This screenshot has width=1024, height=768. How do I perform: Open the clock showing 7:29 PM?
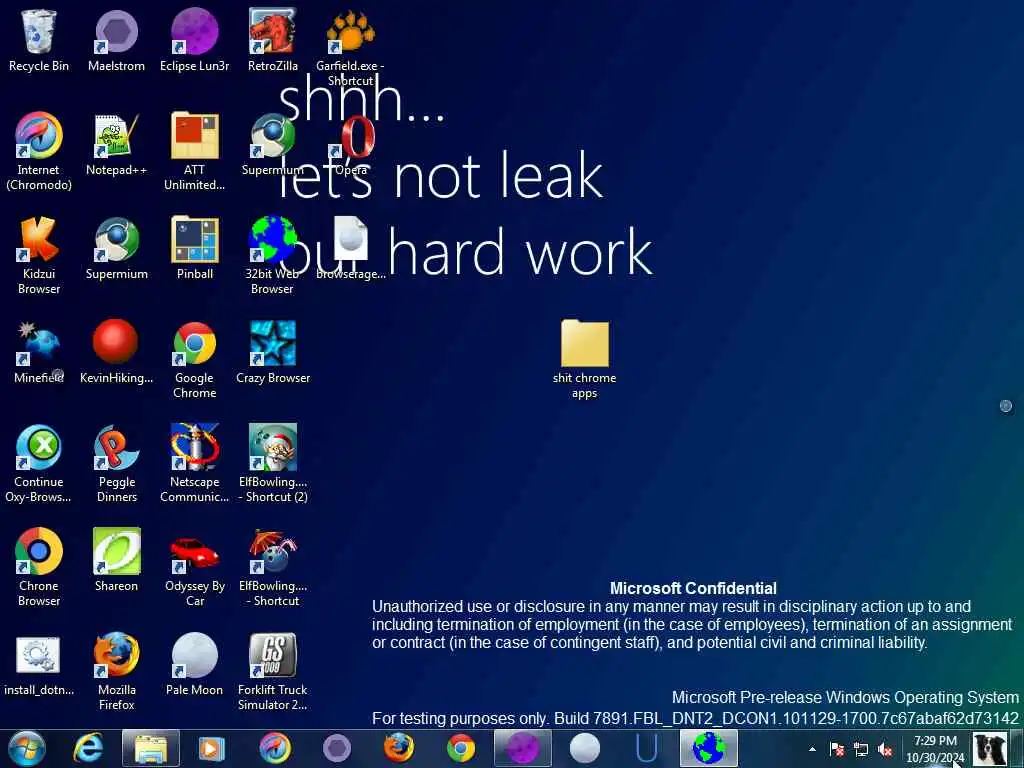(935, 749)
